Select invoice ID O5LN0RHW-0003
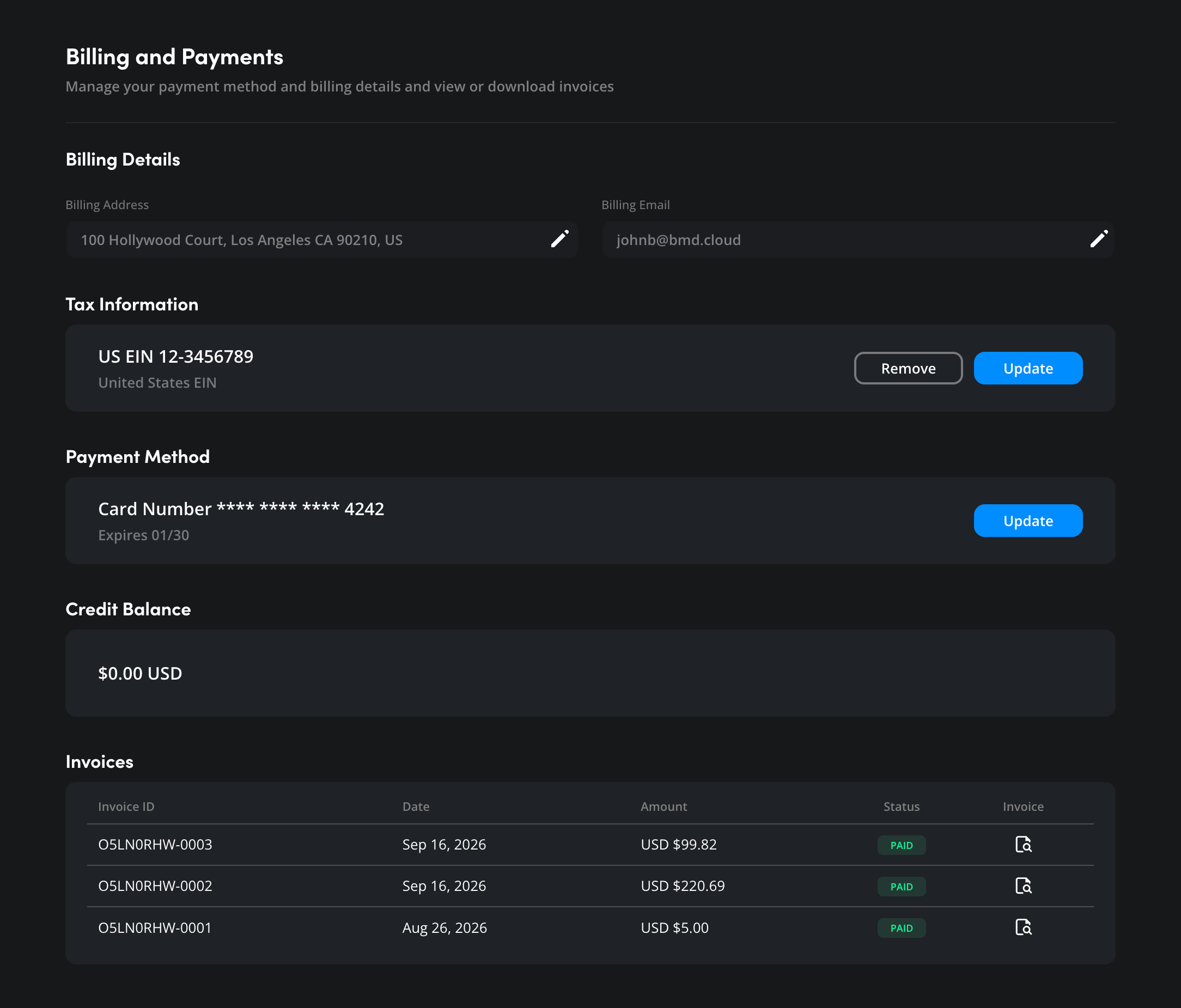 155,845
